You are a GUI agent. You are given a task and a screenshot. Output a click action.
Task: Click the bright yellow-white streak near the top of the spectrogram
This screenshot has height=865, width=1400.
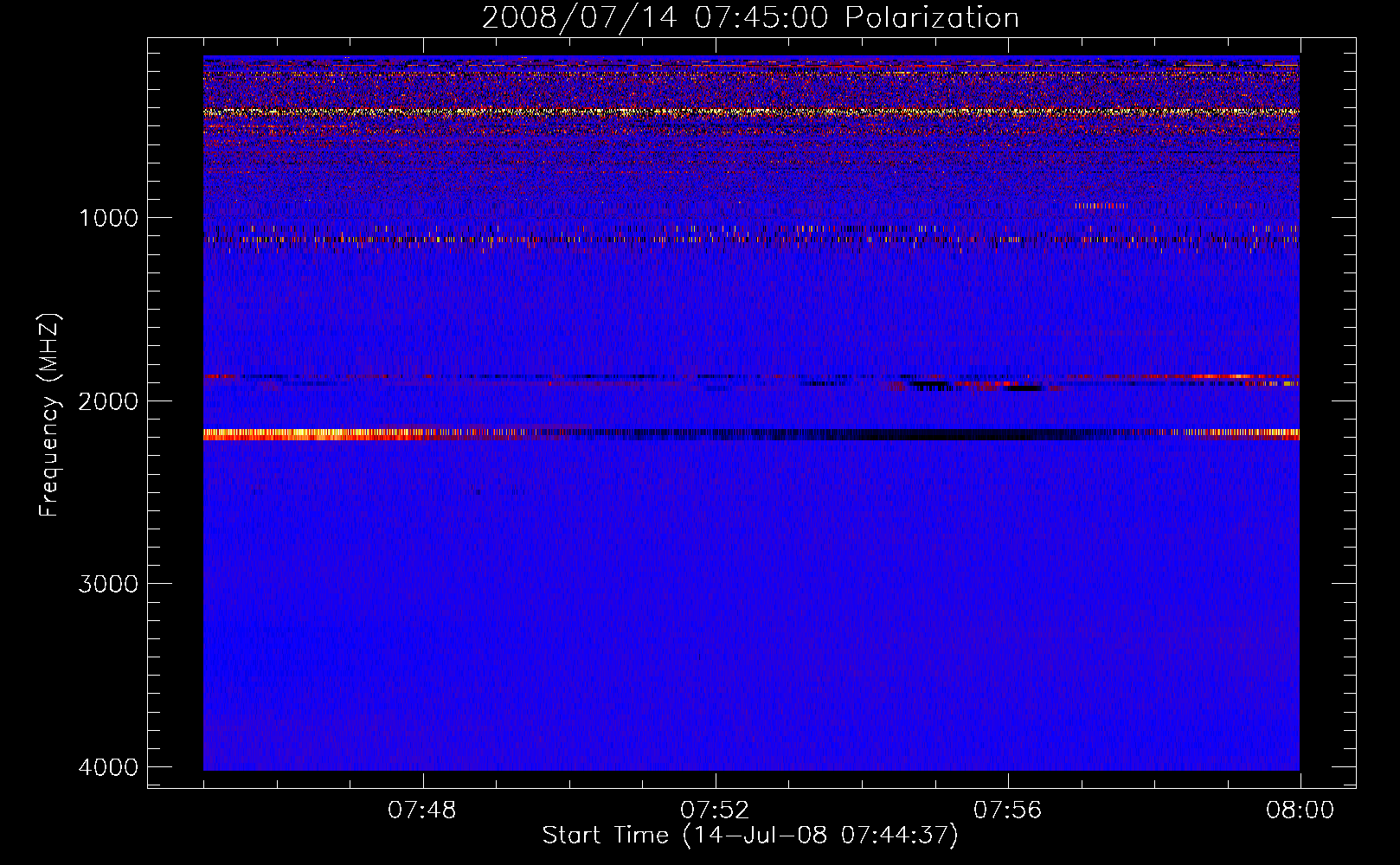pos(751,112)
